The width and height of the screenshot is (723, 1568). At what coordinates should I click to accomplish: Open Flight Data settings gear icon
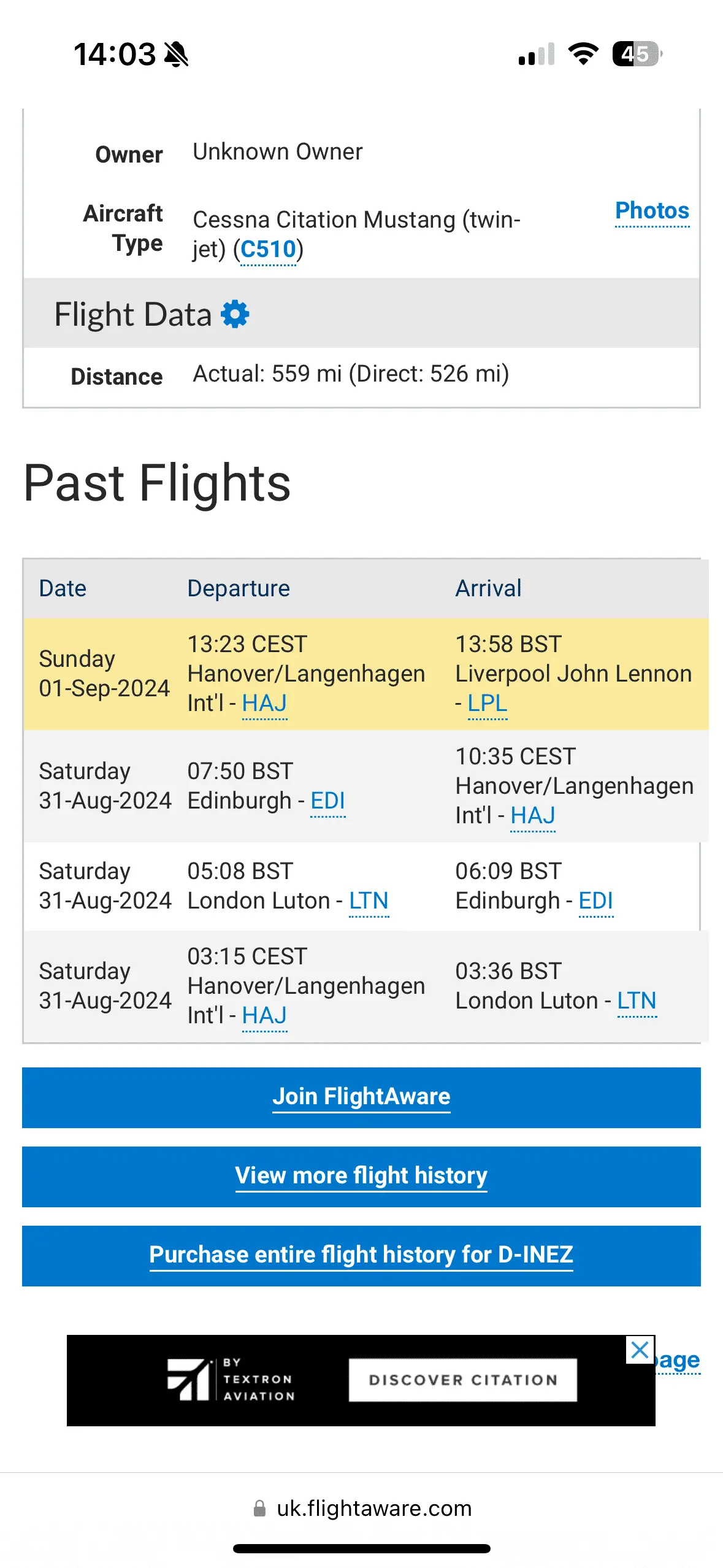click(x=235, y=315)
